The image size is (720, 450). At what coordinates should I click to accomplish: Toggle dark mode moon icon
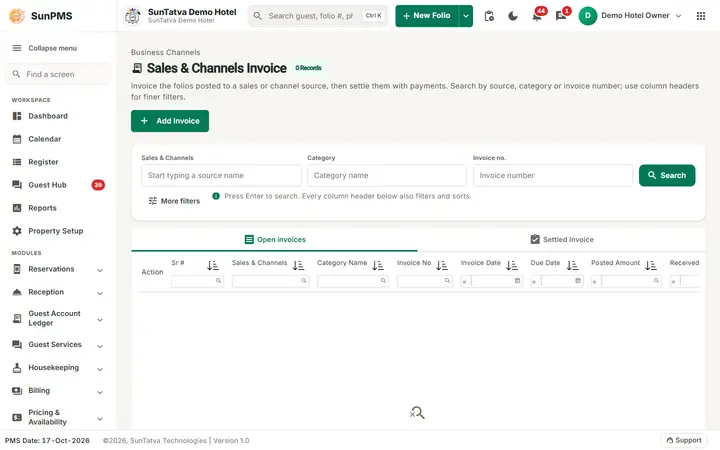[513, 16]
